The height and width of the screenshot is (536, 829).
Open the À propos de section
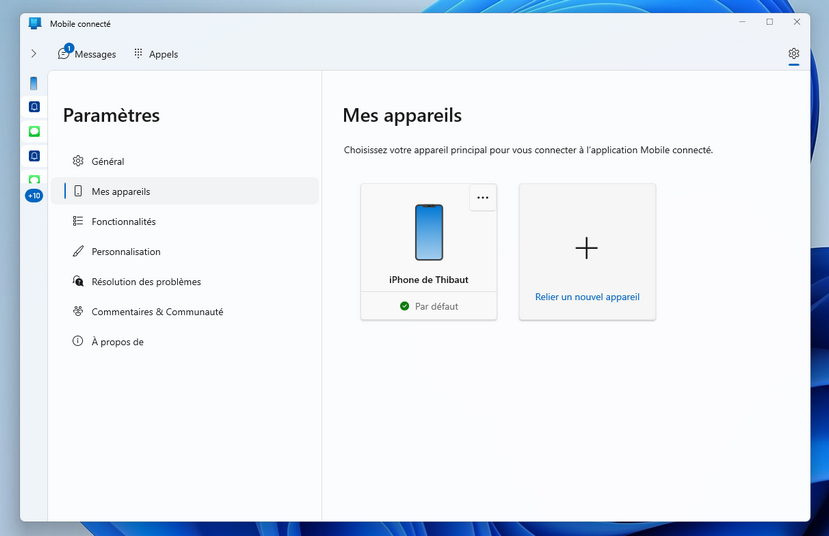click(x=185, y=342)
